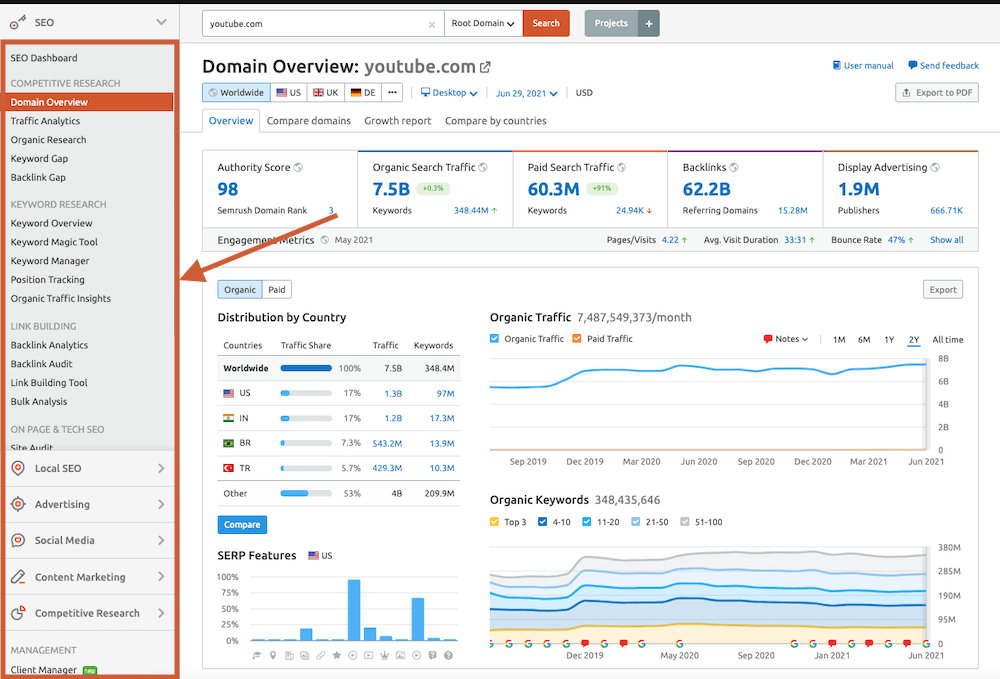Click the SEO key icon in sidebar header

tap(18, 23)
